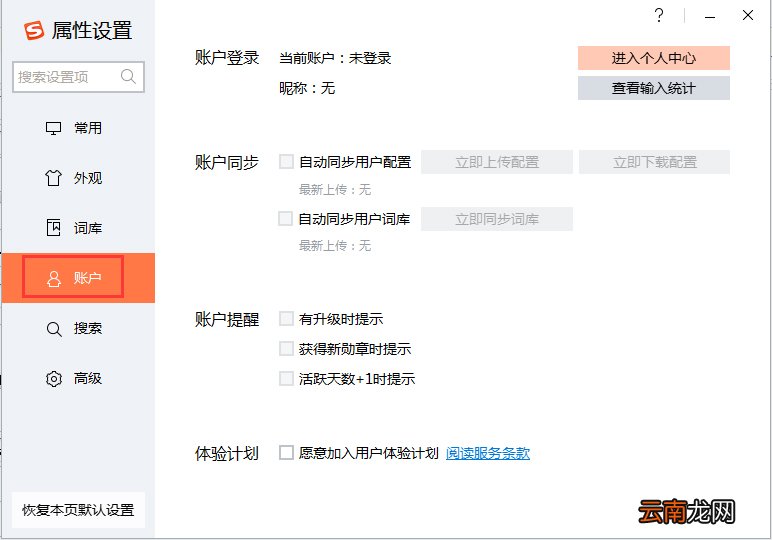This screenshot has height=540, width=772.
Task: Click the book icon beside 词库
Action: [x=53, y=228]
